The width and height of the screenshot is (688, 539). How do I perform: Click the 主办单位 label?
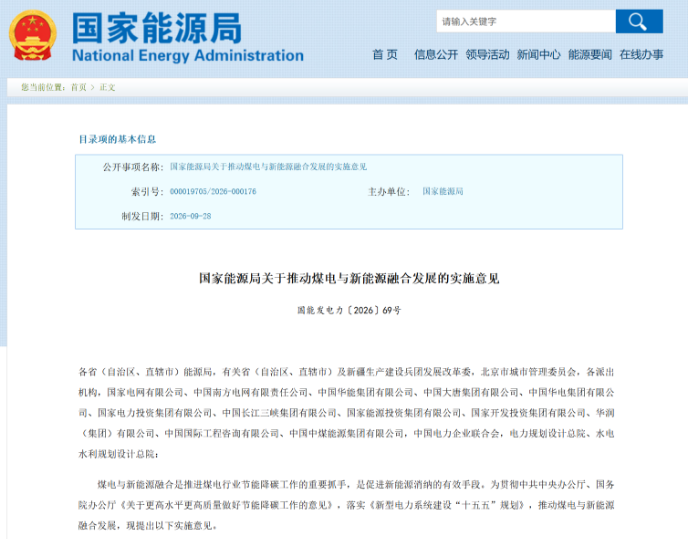(389, 191)
